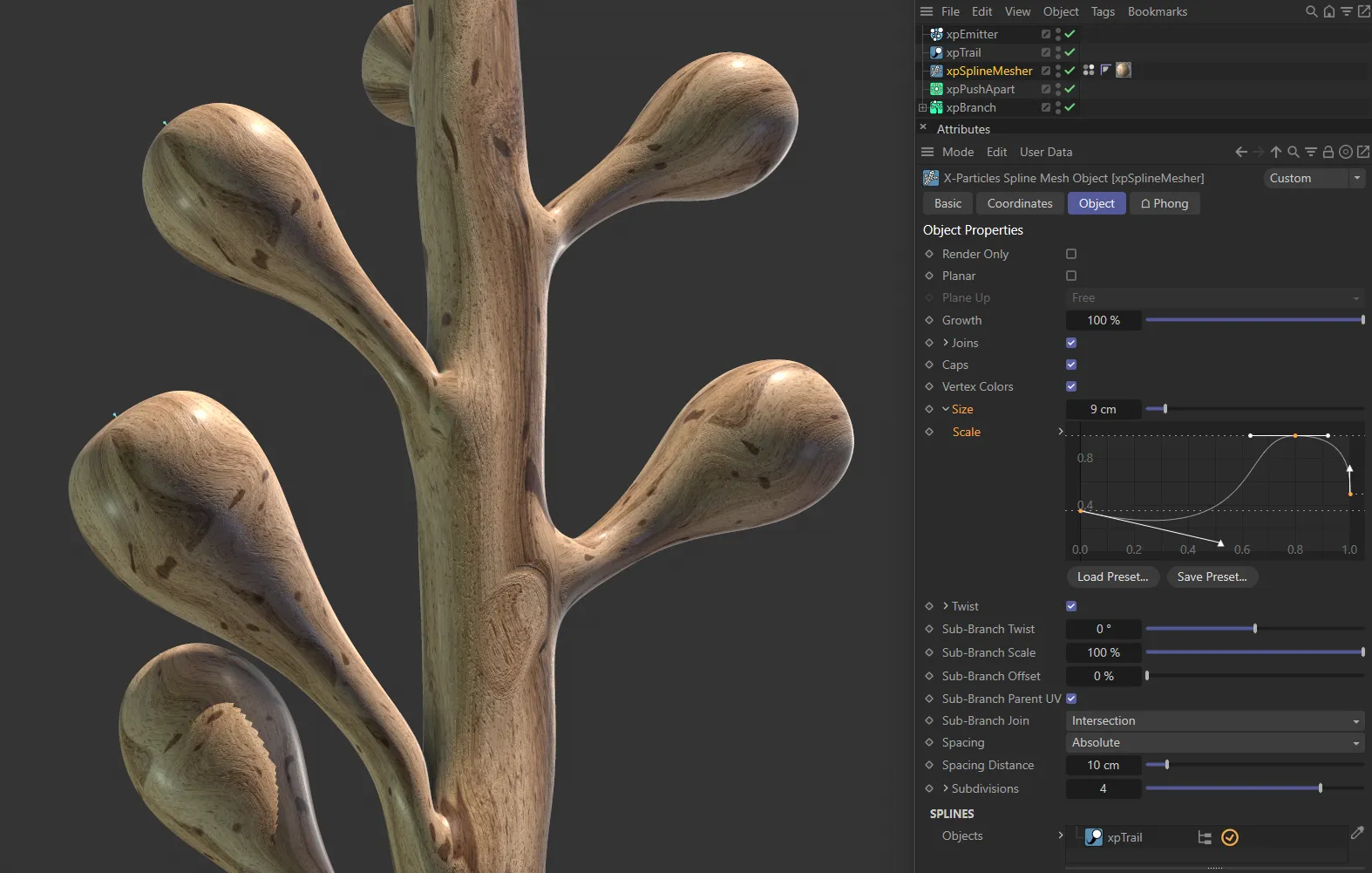
Task: Open the Spacing dropdown set to Absolute
Action: (1215, 742)
